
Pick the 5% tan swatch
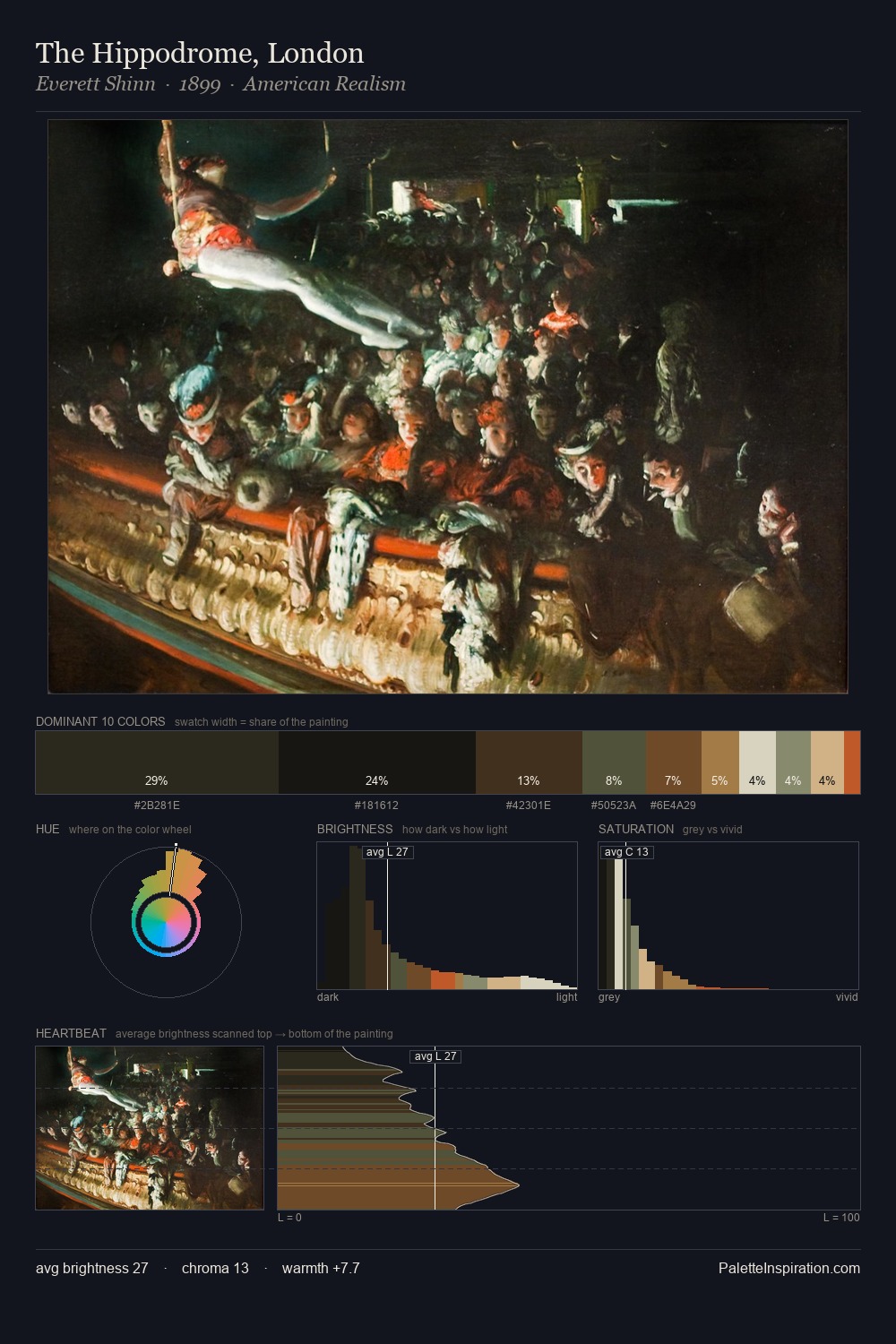(719, 762)
